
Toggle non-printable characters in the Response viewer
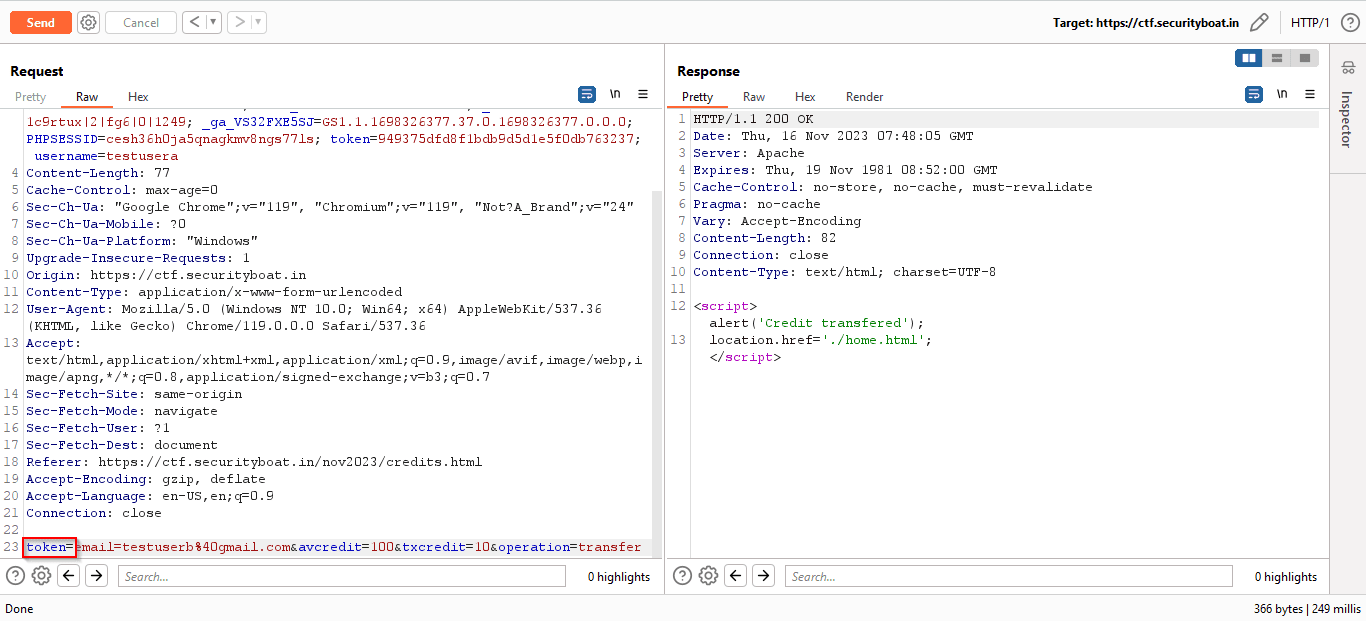point(1282,94)
